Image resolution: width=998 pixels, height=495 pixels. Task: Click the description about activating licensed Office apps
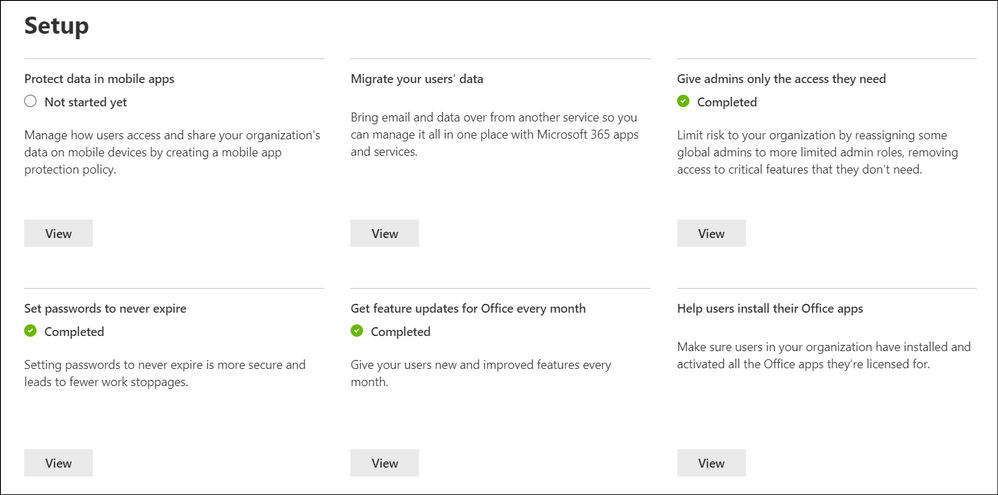point(823,356)
